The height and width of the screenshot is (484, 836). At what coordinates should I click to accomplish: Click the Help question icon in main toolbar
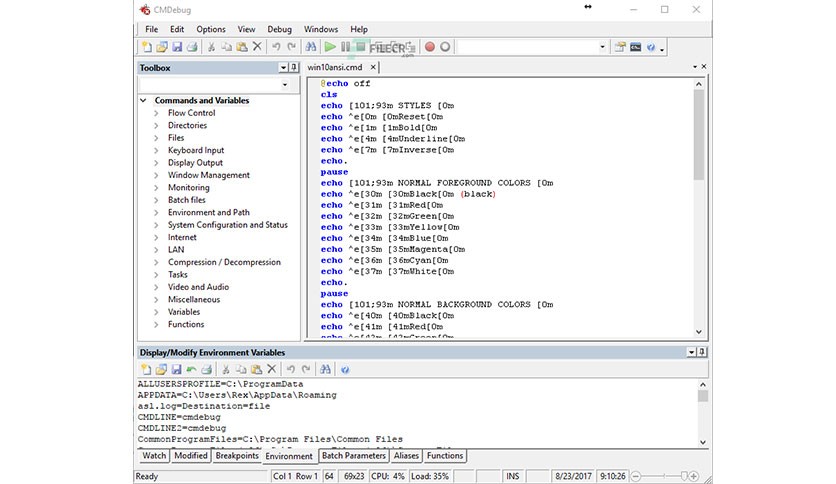tap(651, 47)
